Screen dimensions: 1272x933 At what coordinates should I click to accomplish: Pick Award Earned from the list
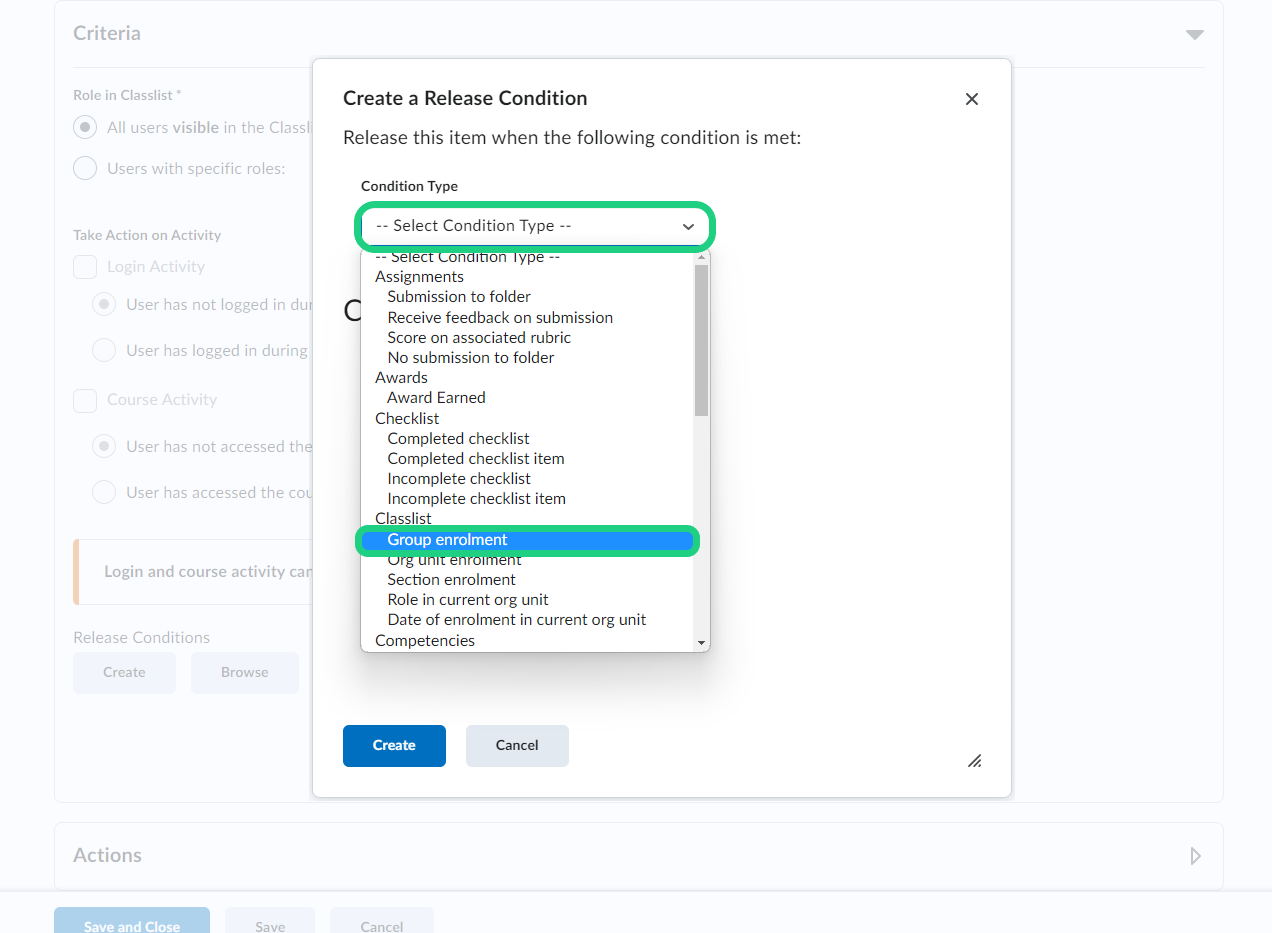[x=436, y=398]
